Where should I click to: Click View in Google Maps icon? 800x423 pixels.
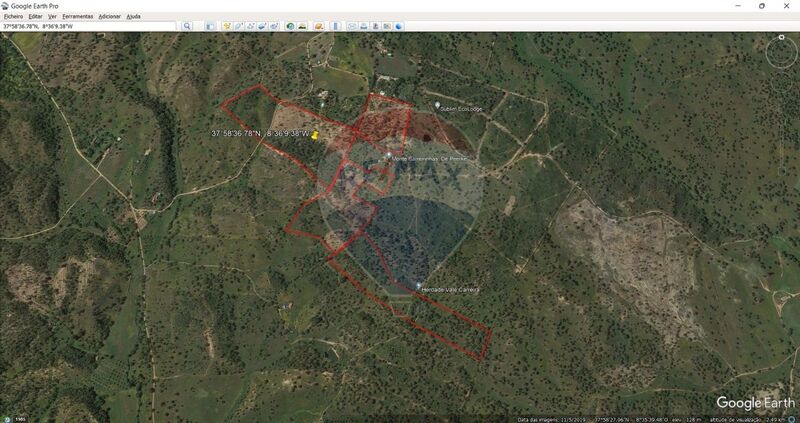pos(387,26)
